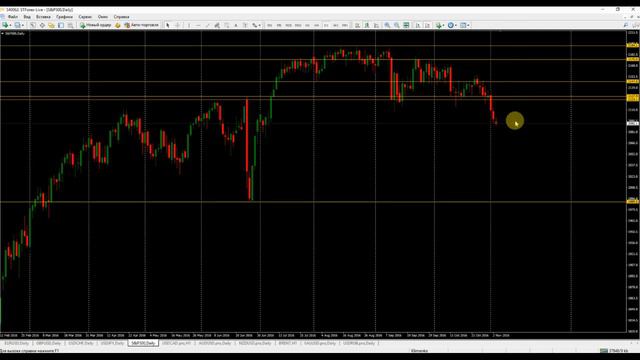
Task: Select the Cursor arrow tool
Action: (x=168, y=25)
